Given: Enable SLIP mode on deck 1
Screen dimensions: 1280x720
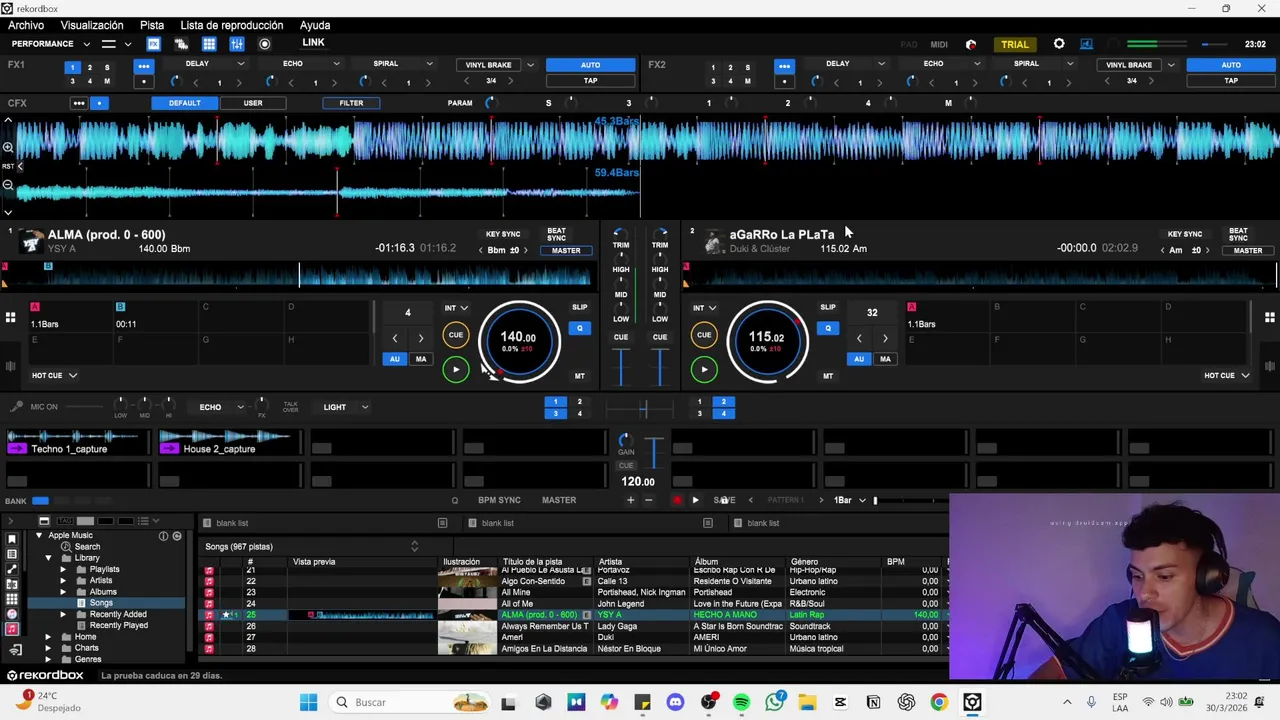Looking at the screenshot, I should pos(579,307).
